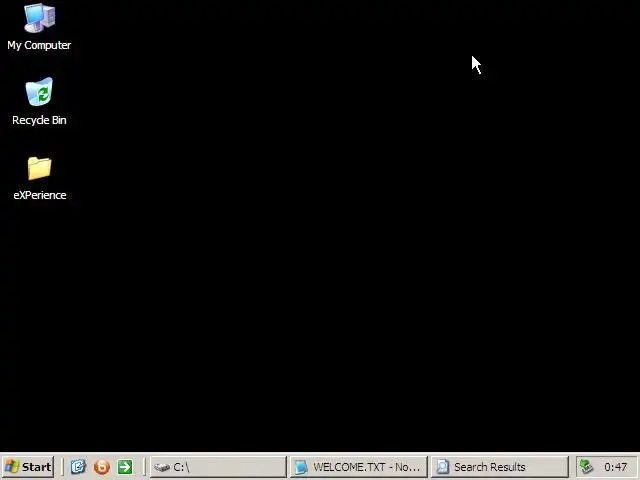Viewport: 640px width, 480px height.
Task: Switch to the C:\ taskbar window
Action: [x=218, y=467]
